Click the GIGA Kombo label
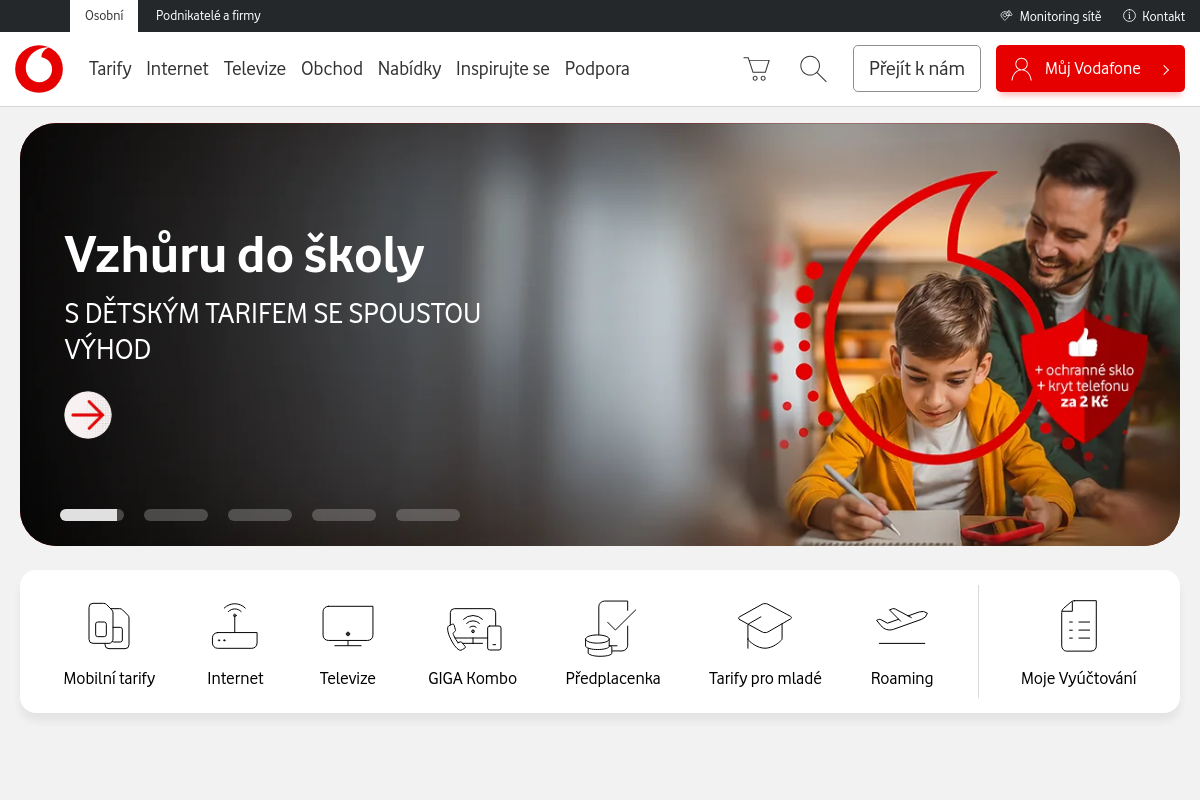 point(473,678)
